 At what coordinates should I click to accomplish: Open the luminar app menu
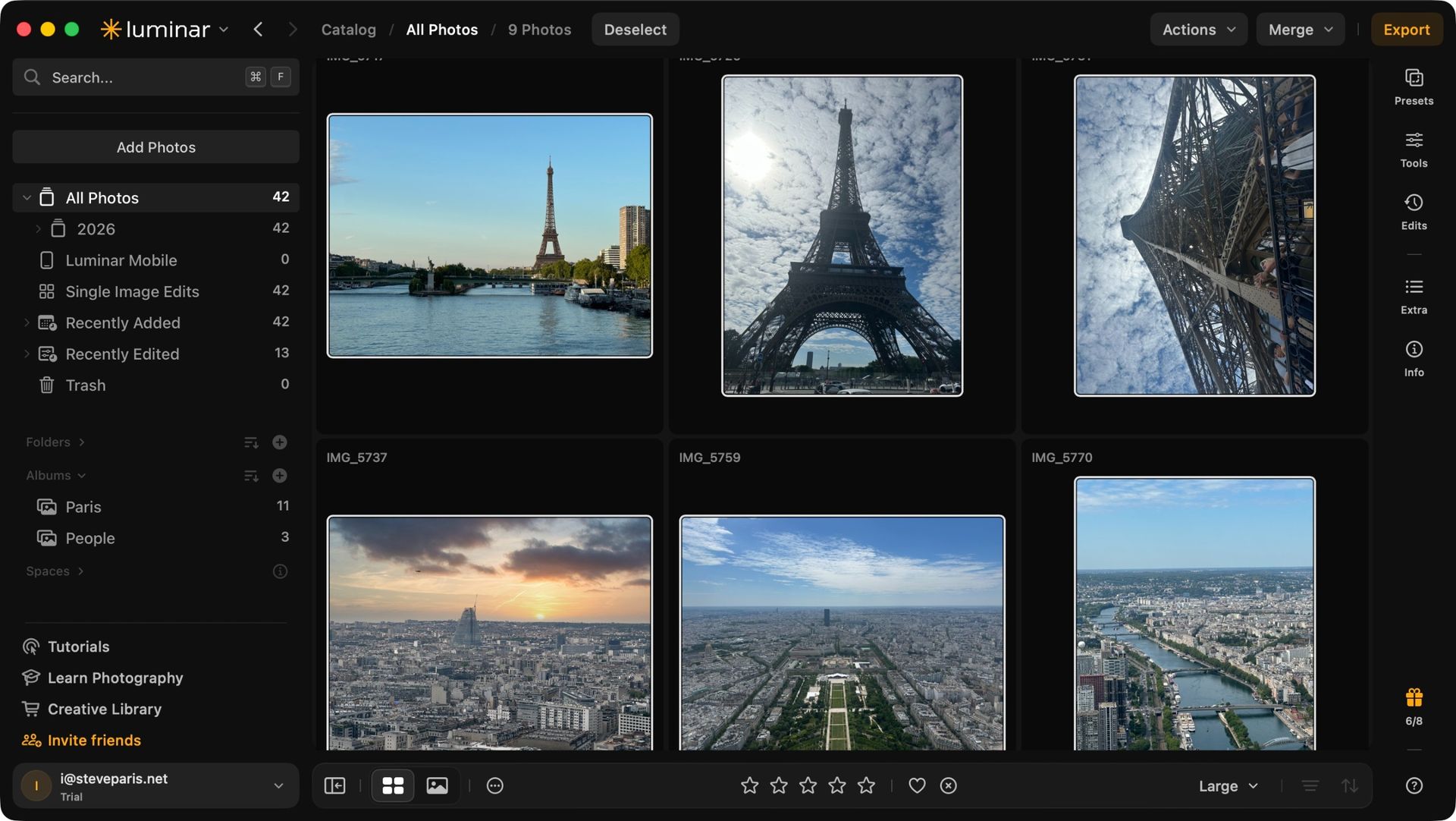165,30
